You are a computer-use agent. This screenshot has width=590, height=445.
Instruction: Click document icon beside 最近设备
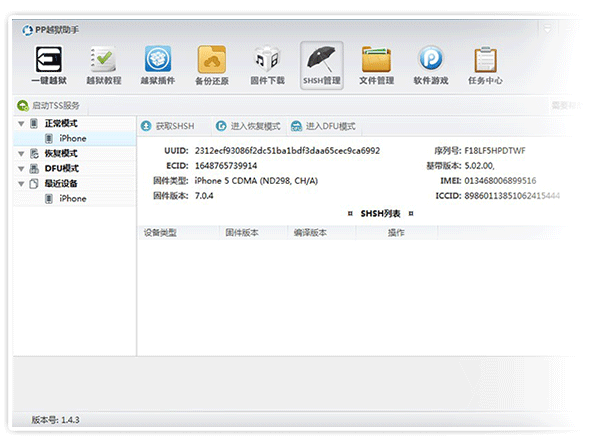(x=34, y=184)
